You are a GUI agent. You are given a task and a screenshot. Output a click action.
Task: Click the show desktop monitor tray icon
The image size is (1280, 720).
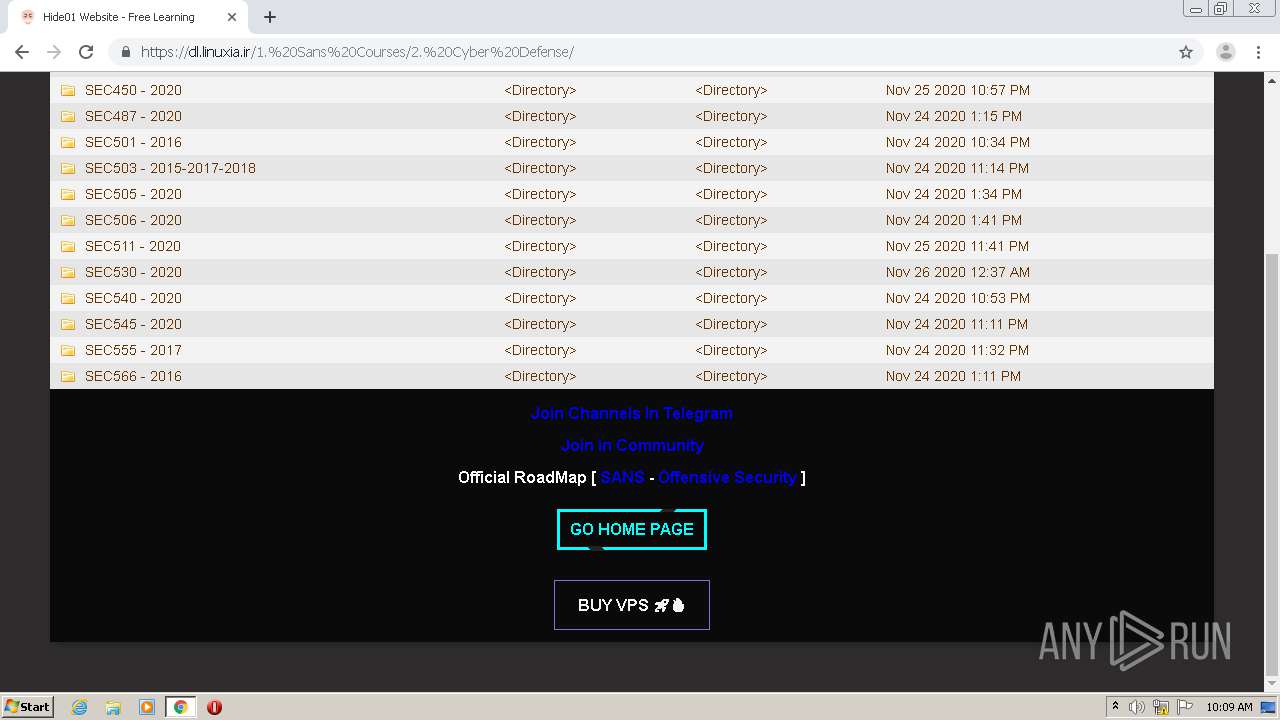click(x=1268, y=707)
